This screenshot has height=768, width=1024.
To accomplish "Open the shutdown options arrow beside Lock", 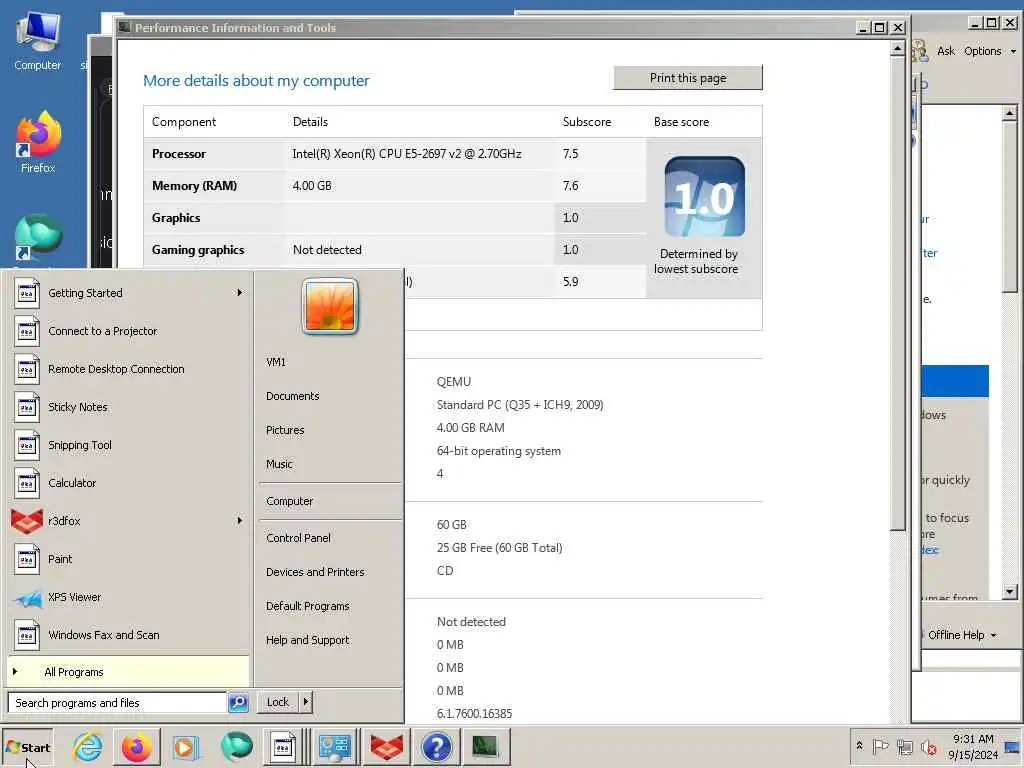I will [306, 702].
